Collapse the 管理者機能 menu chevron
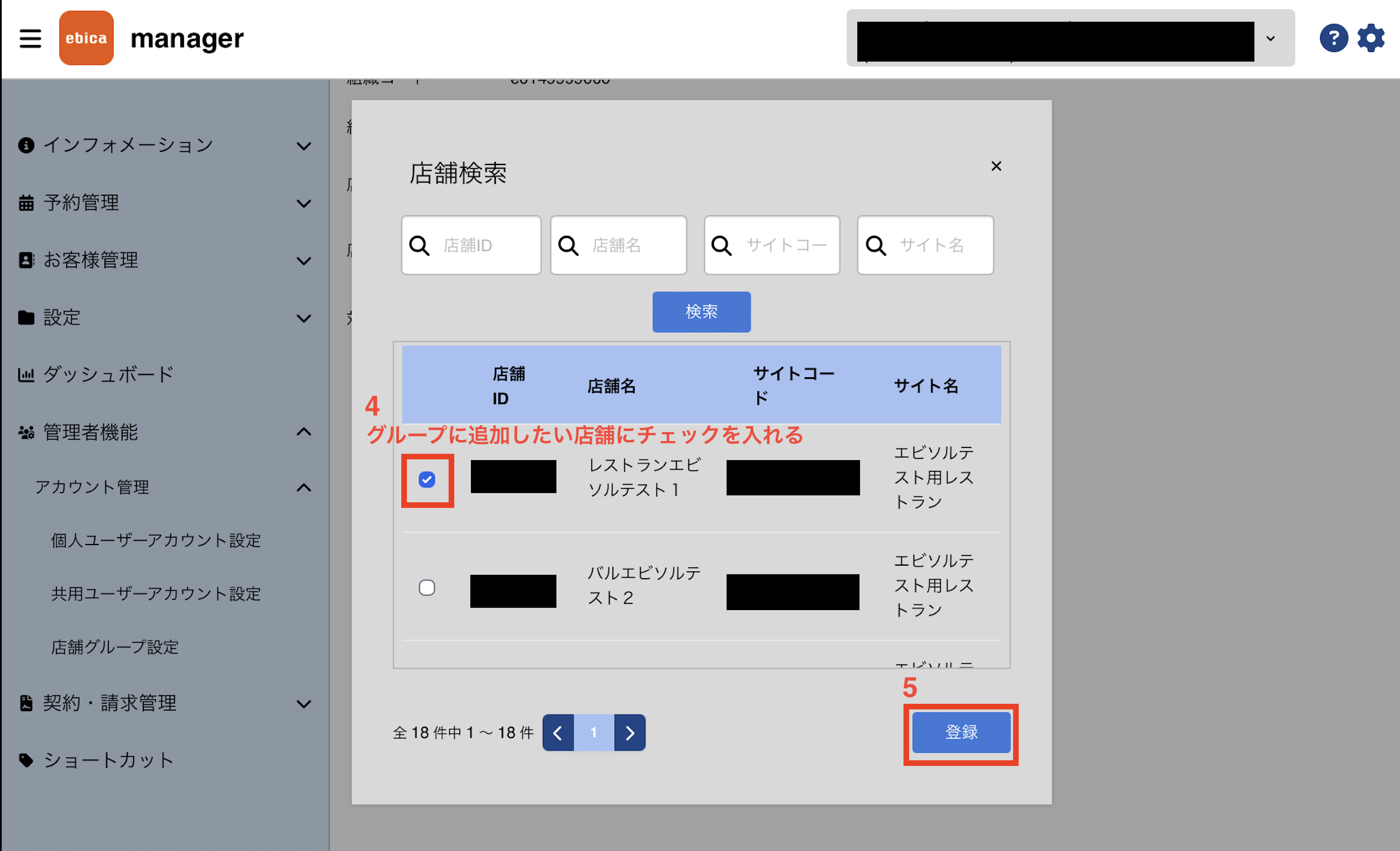This screenshot has width=1400, height=851. pos(304,432)
